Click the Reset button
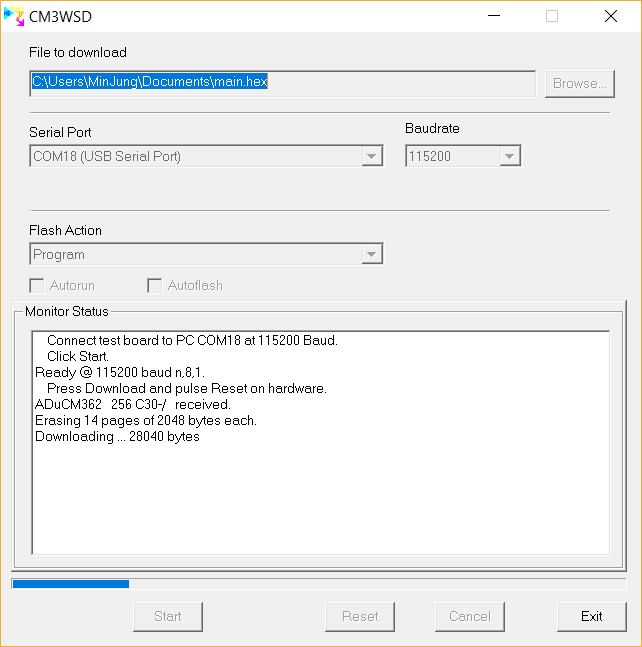 360,616
